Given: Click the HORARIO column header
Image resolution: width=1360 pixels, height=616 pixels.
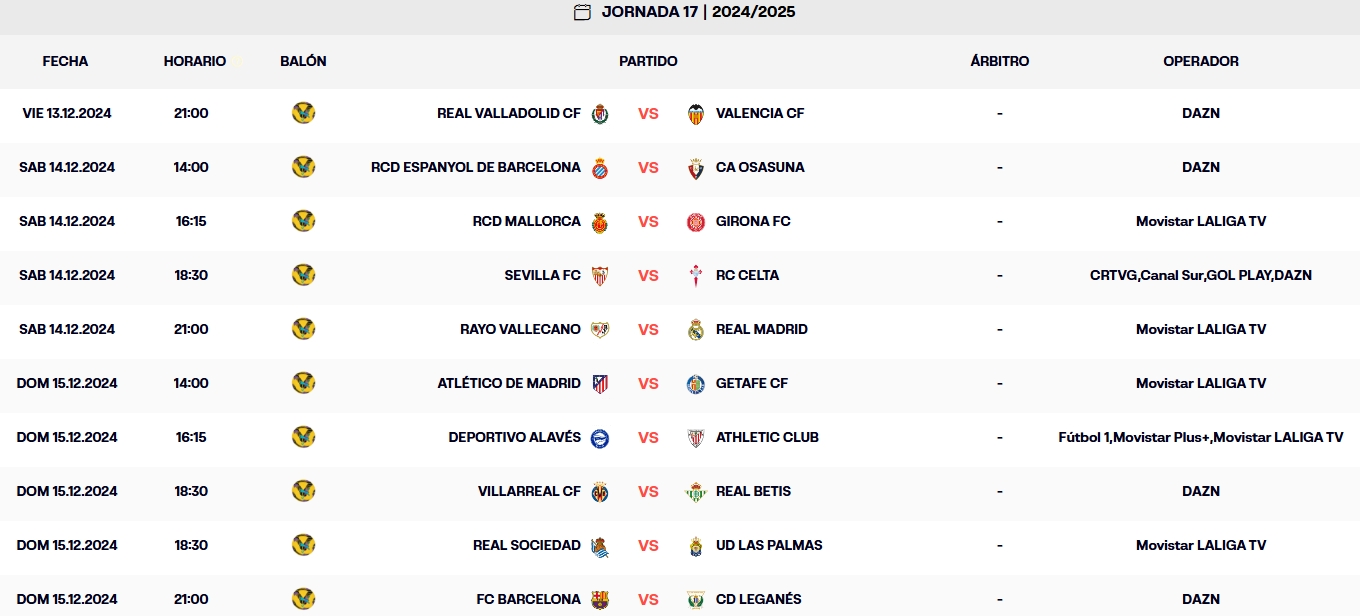Looking at the screenshot, I should pyautogui.click(x=195, y=61).
